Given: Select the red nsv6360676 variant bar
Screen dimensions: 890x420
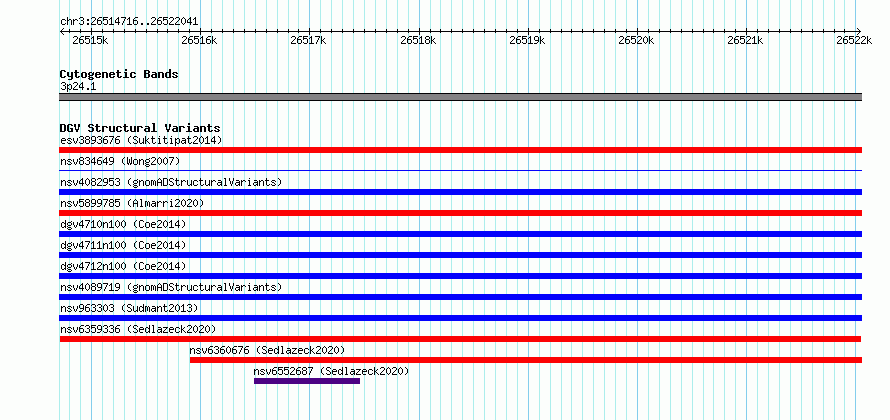Looking at the screenshot, I should [x=526, y=360].
